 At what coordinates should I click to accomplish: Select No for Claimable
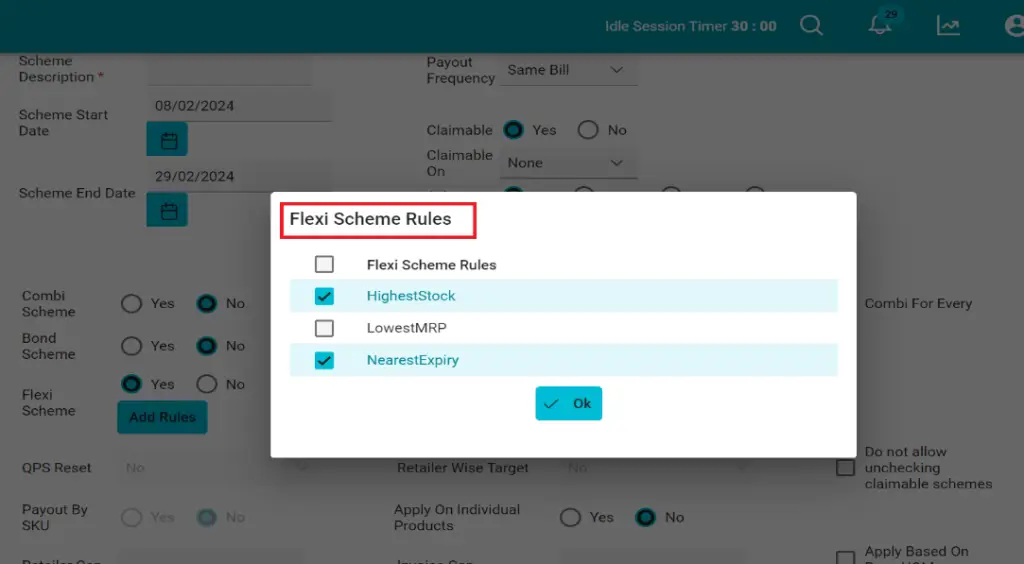588,130
